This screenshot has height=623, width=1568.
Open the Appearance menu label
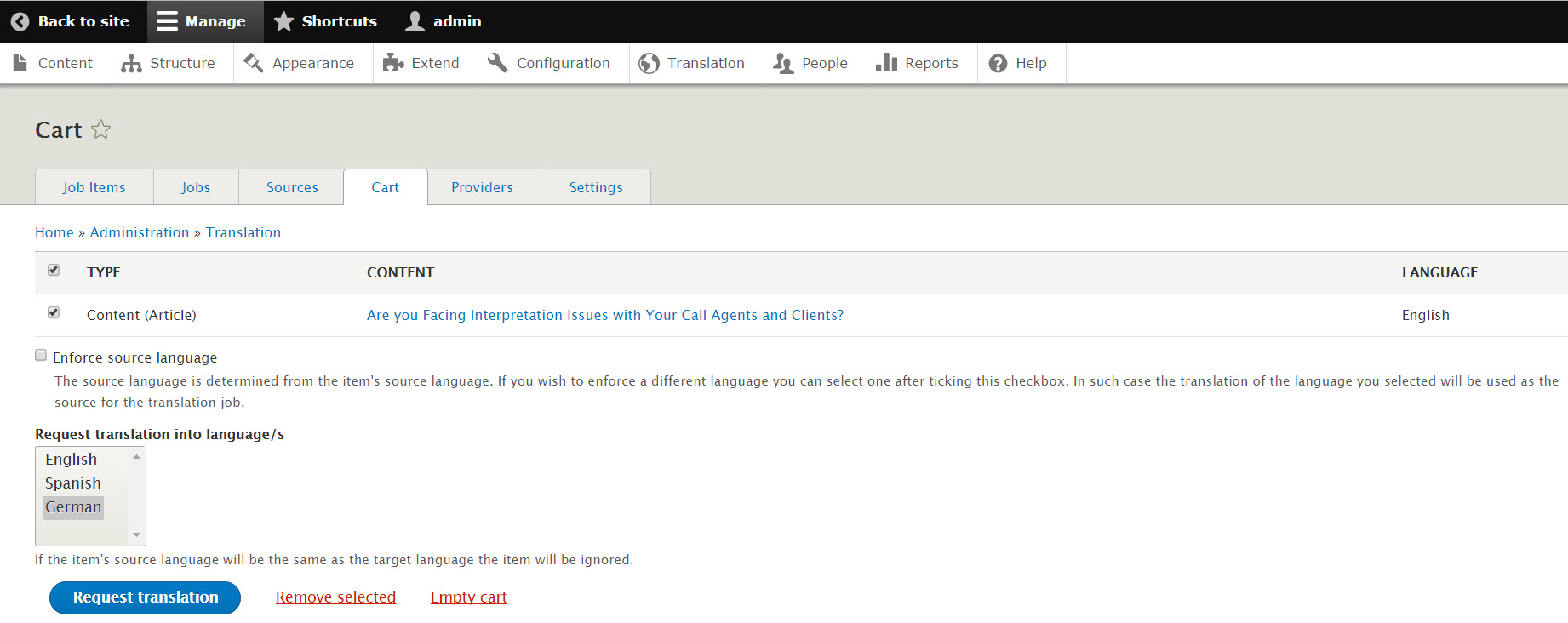coord(313,63)
